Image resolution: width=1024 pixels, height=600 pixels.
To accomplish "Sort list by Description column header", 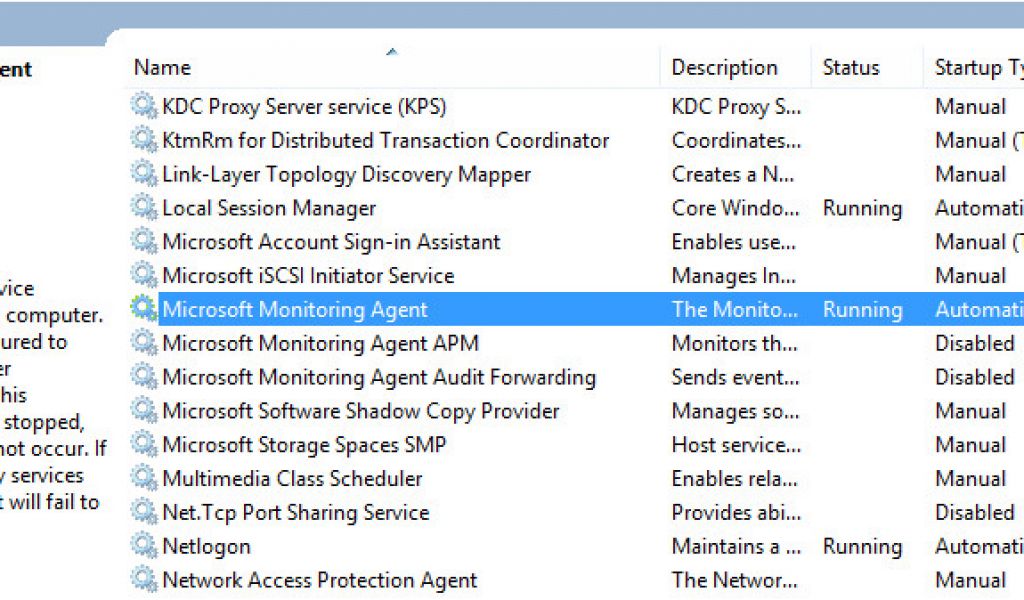I will 724,68.
